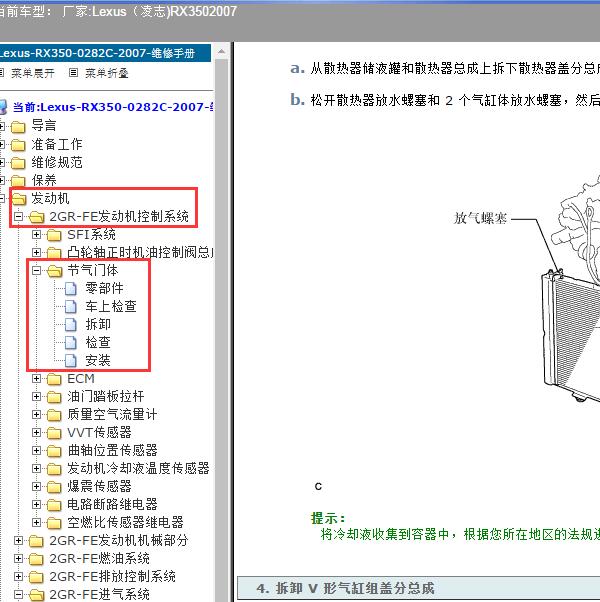Click the 菜单折叠 list icon
Image resolution: width=600 pixels, height=602 pixels.
click(x=73, y=73)
